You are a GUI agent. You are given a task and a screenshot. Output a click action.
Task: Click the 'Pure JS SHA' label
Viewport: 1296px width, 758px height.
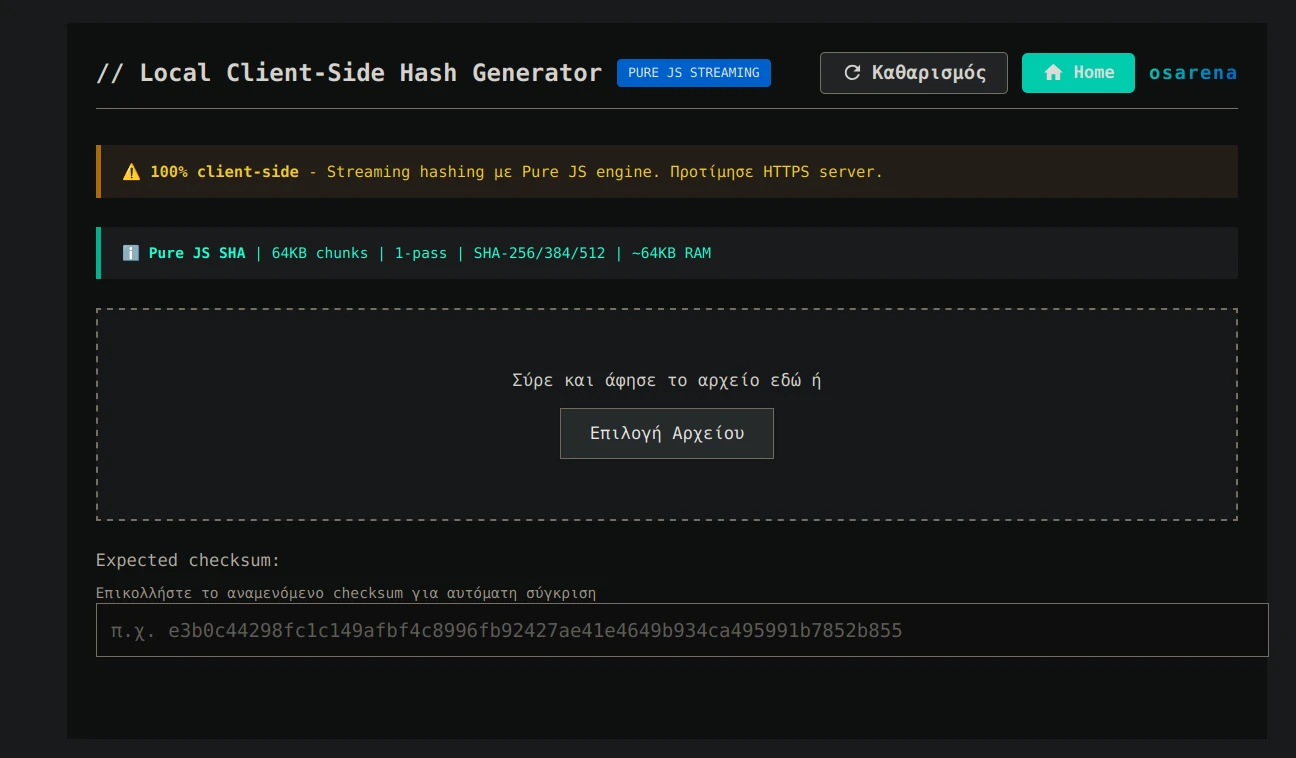pos(197,253)
